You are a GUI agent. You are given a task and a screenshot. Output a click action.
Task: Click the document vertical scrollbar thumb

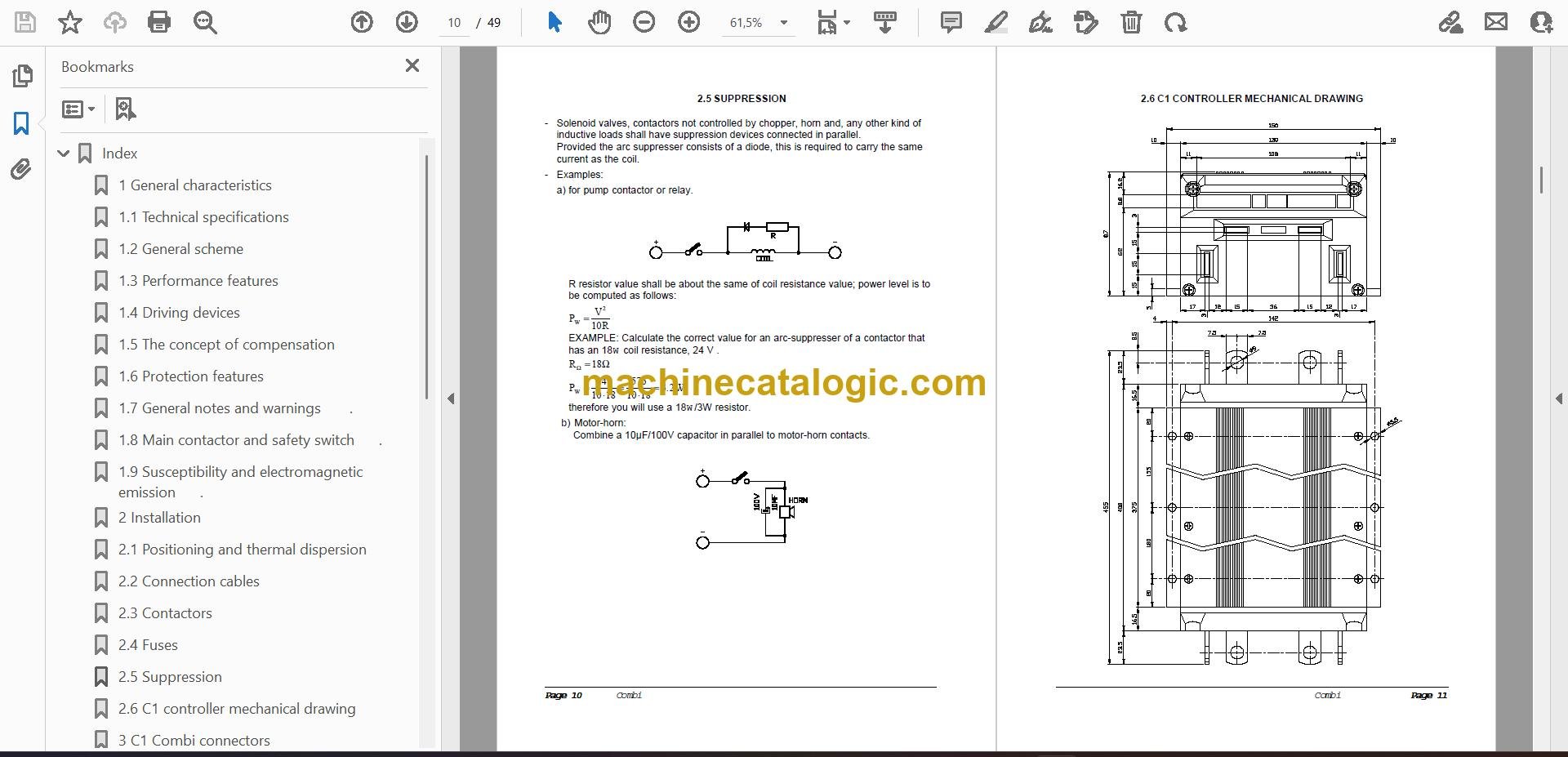1541,180
